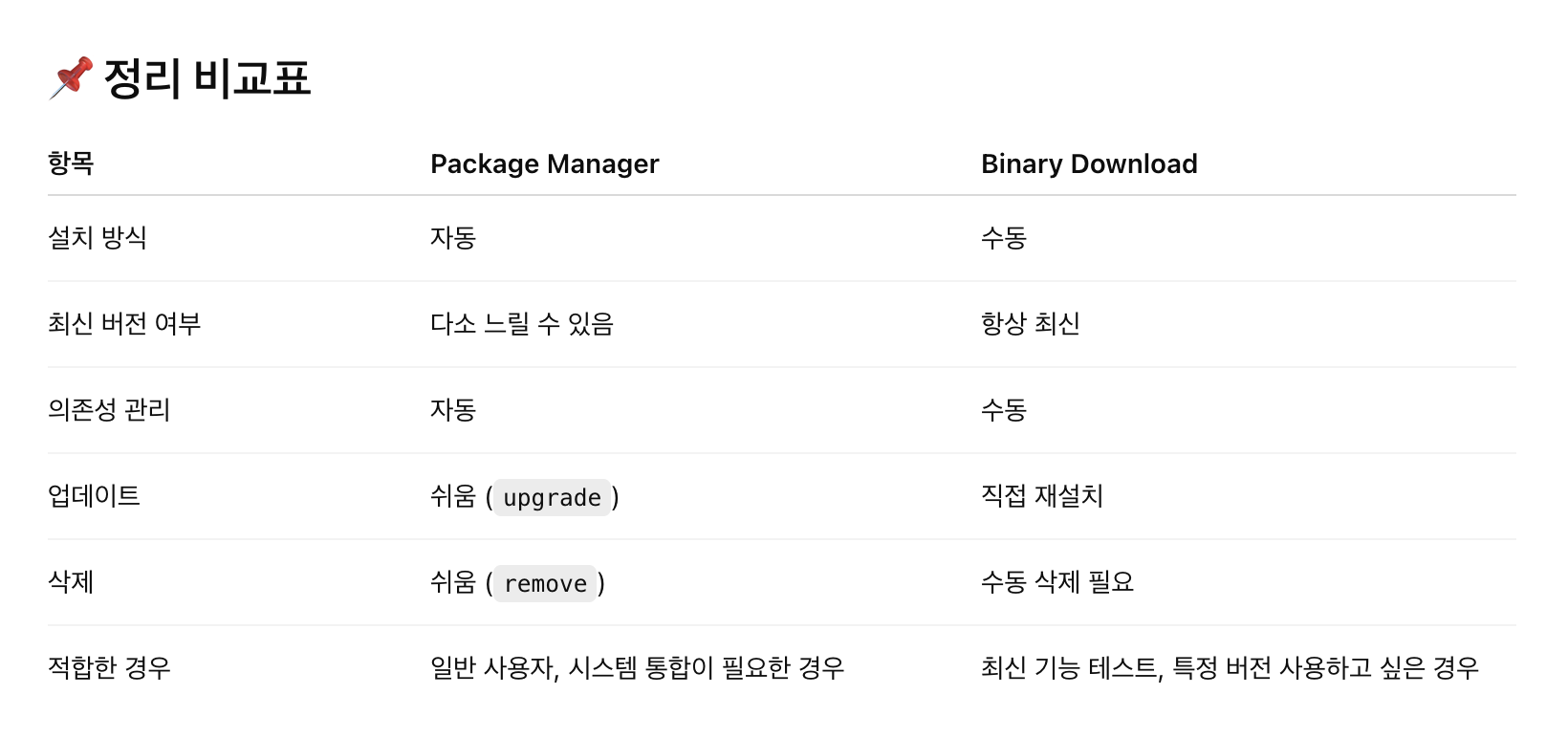Select the 최신 버전 여부 row label
Image resolution: width=1568 pixels, height=738 pixels.
pos(124,324)
